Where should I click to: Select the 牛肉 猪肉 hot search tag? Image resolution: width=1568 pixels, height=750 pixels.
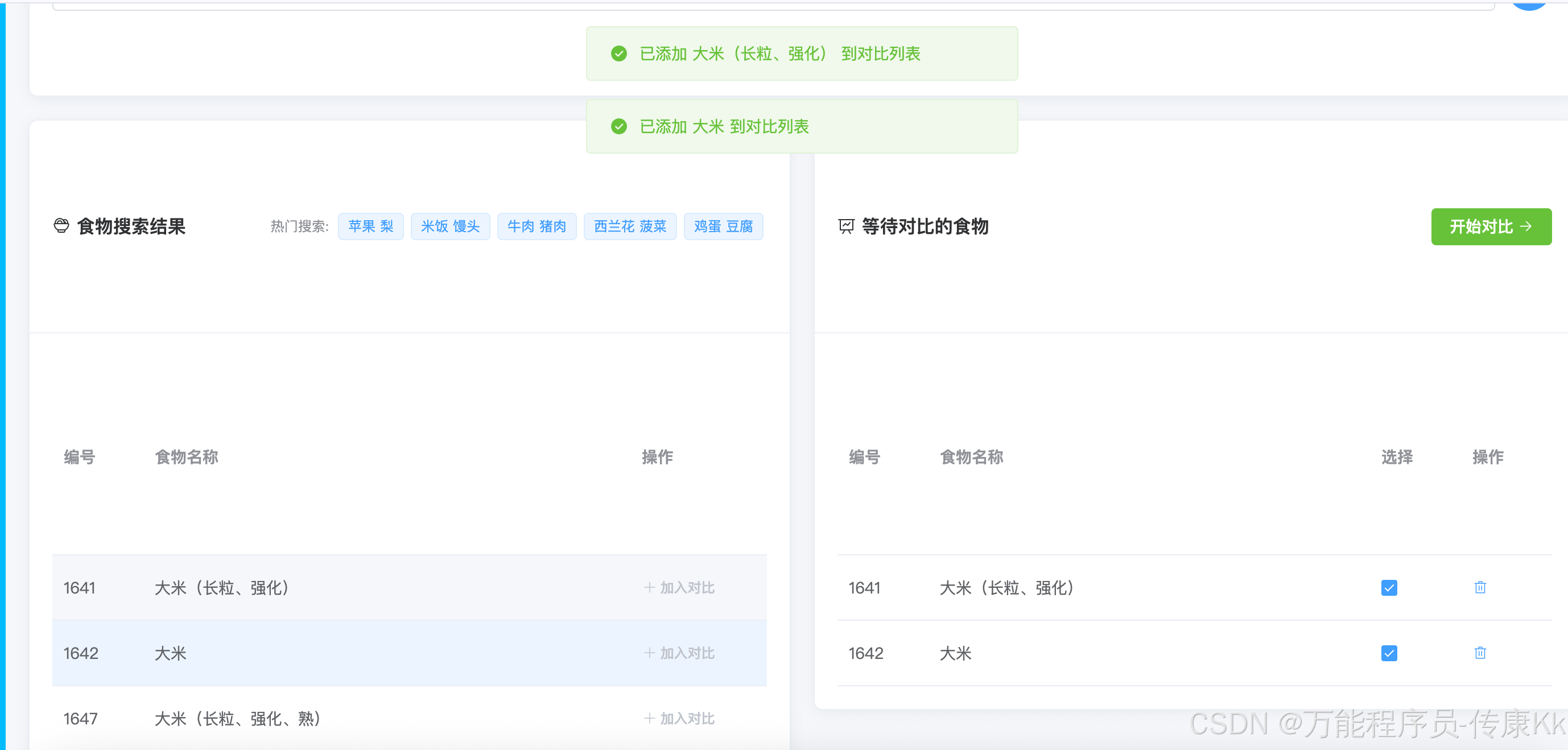[x=537, y=226]
